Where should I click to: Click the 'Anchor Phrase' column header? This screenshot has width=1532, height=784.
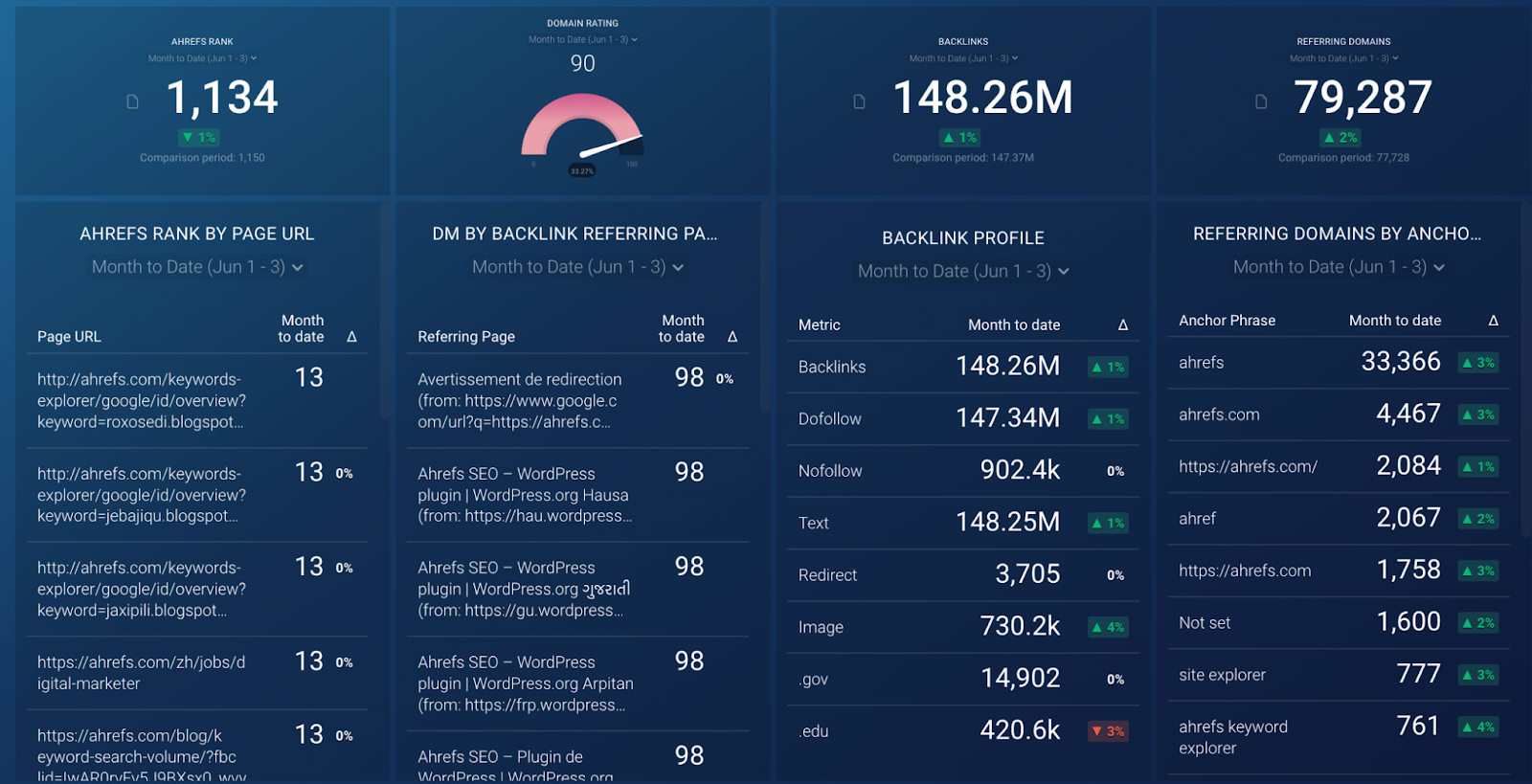(x=1228, y=321)
